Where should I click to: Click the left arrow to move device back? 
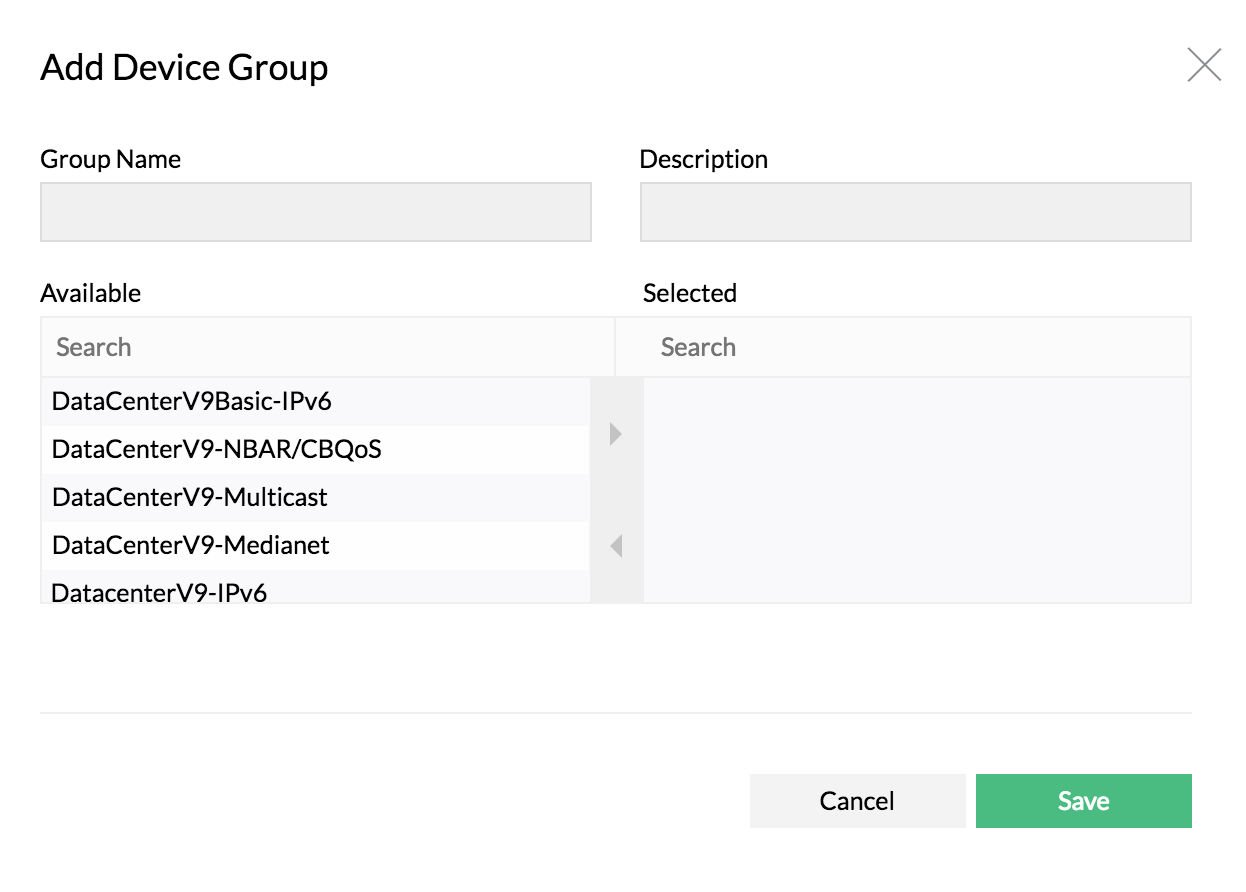coord(616,546)
